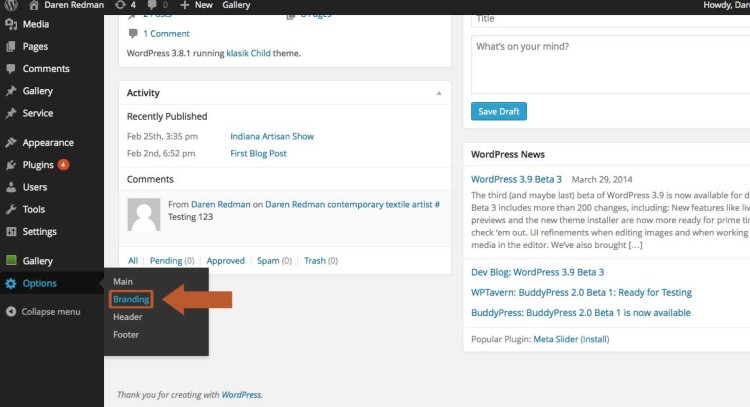Image resolution: width=750 pixels, height=407 pixels.
Task: Click Gallery in the top admin bar
Action: [236, 5]
